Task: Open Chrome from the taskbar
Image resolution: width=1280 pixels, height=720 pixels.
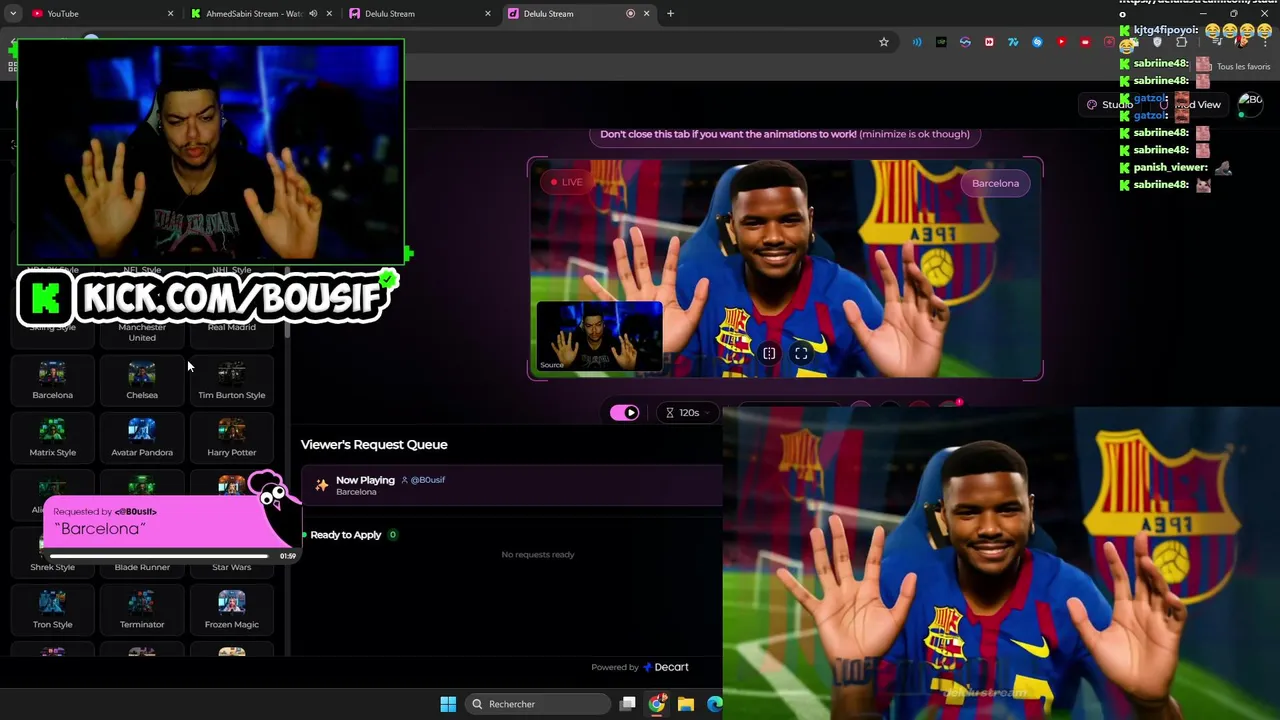Action: point(656,704)
